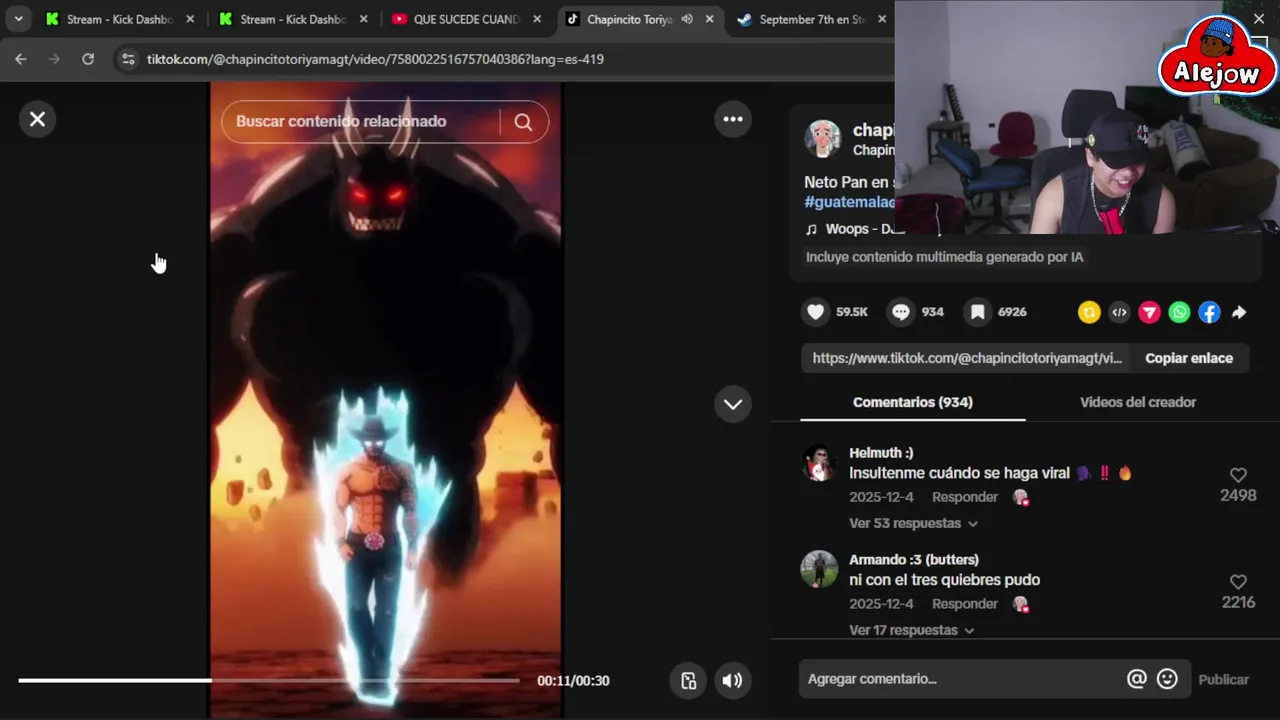
Task: Open the emoji picker icon
Action: click(x=1167, y=679)
